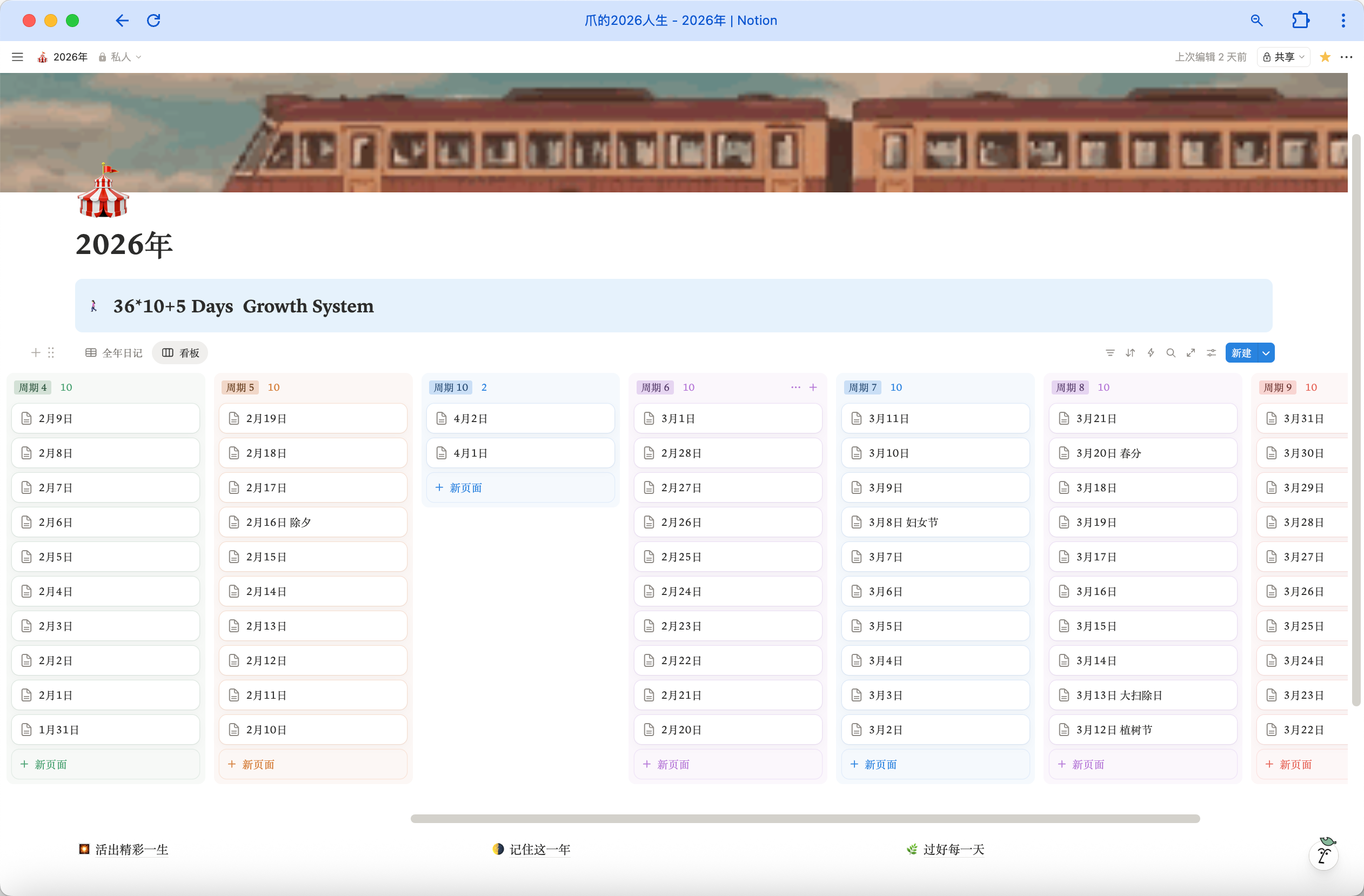
Task: Switch to the 全年日记 view tab
Action: 114,352
